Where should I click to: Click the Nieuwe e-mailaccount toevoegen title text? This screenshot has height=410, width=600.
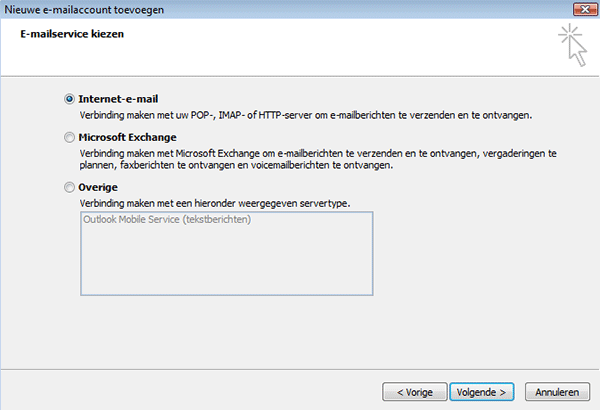[85, 10]
